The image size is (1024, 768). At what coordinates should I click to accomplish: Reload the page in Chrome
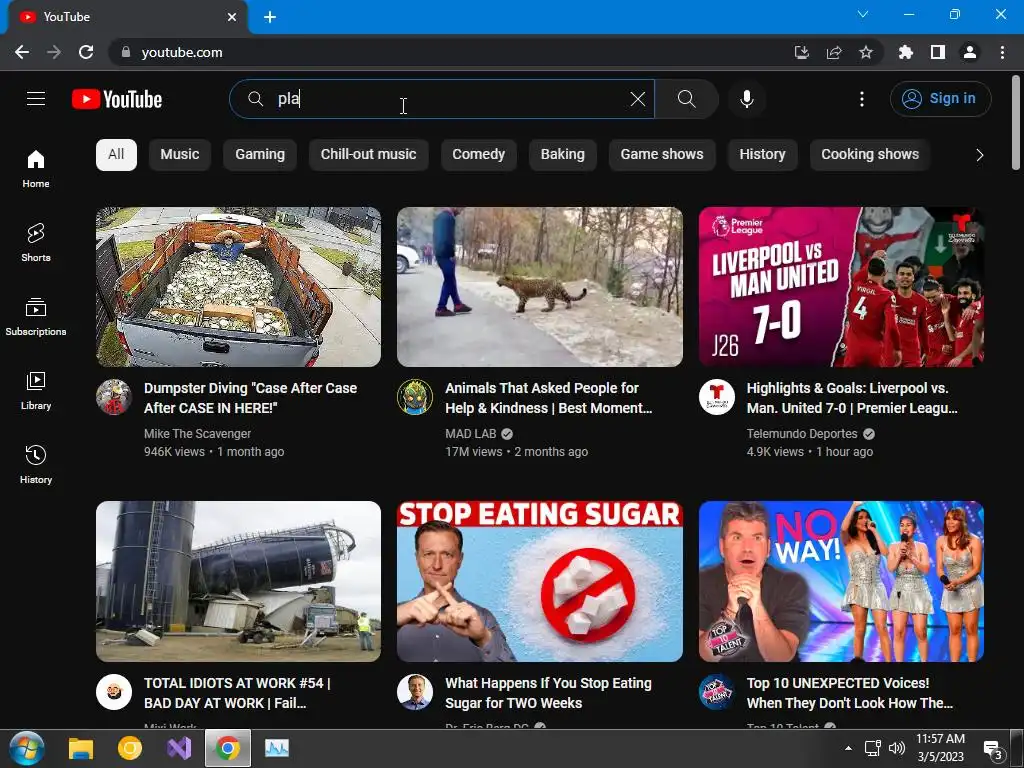[x=86, y=52]
